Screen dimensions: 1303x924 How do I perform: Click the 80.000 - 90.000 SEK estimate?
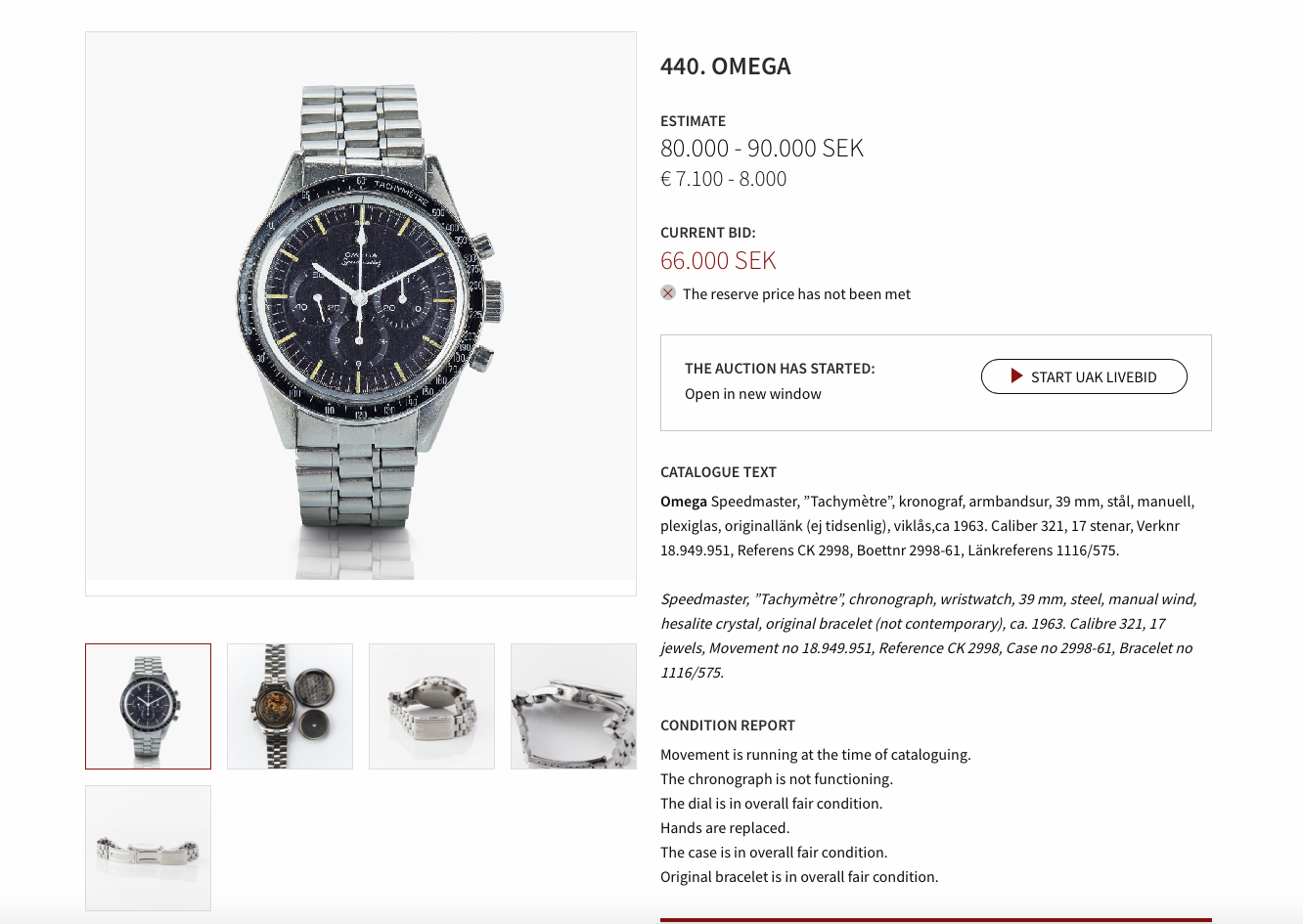(x=761, y=149)
